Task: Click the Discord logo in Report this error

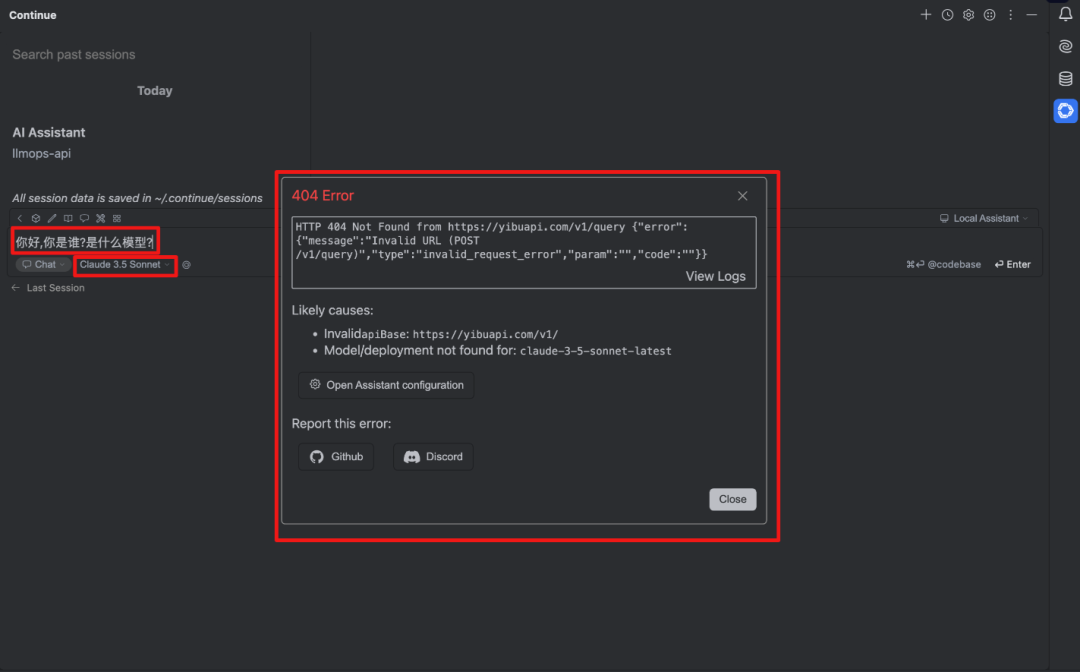Action: pyautogui.click(x=412, y=456)
